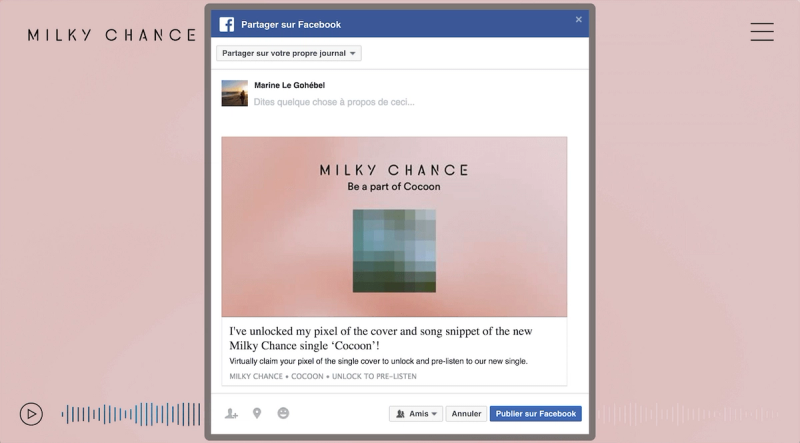Image resolution: width=800 pixels, height=443 pixels.
Task: Click the tag friends icon
Action: click(x=231, y=413)
